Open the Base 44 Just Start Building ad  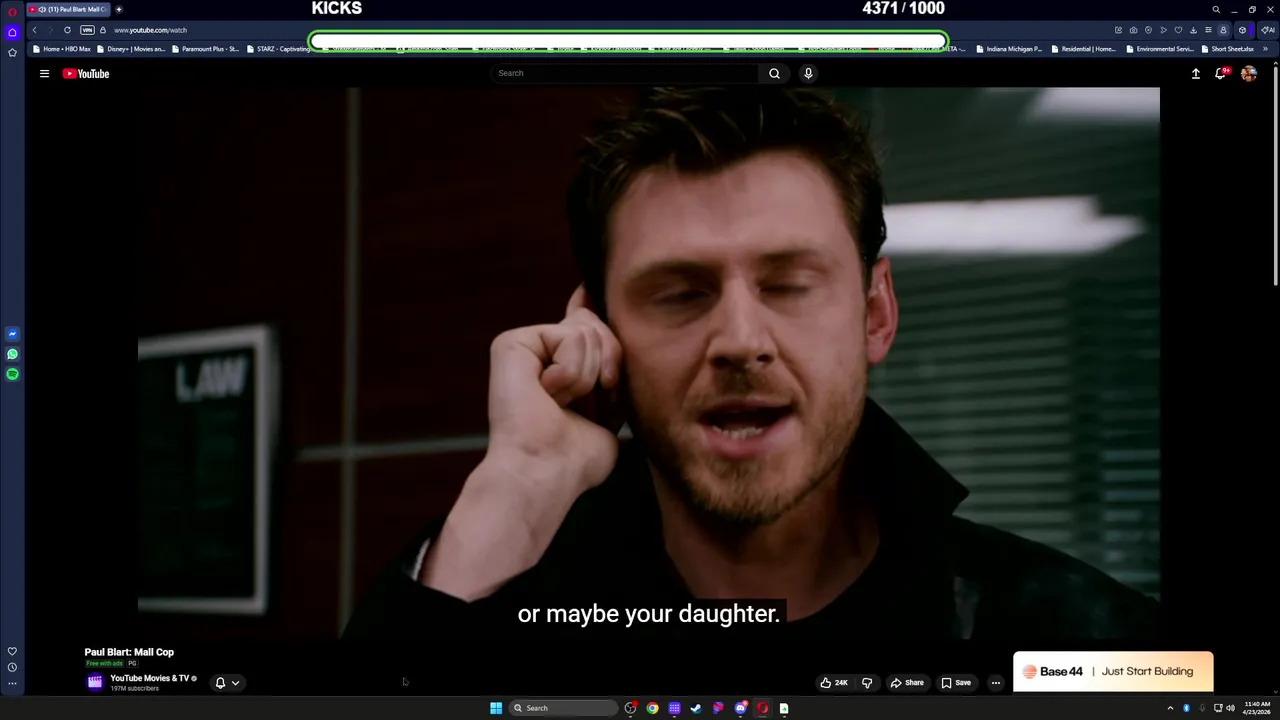tap(1113, 672)
